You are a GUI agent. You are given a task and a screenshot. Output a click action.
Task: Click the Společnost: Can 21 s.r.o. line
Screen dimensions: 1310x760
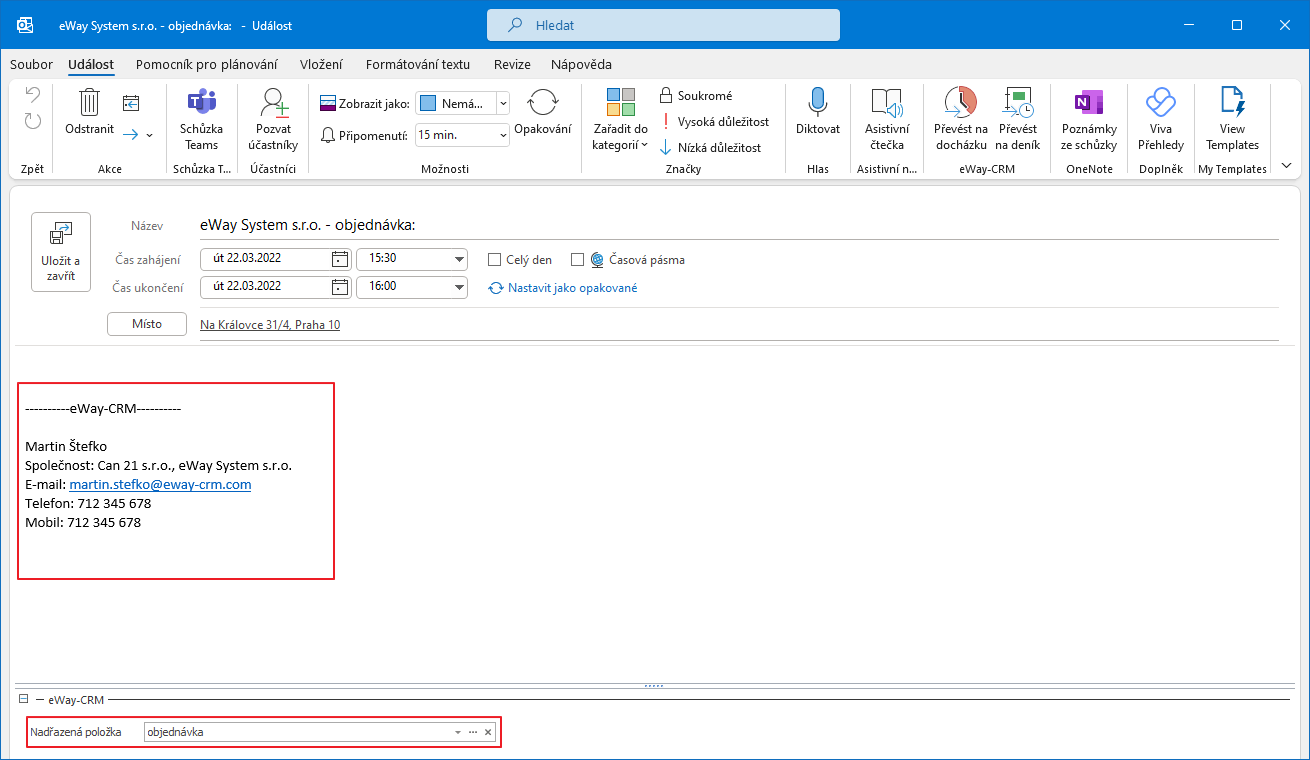click(x=158, y=466)
